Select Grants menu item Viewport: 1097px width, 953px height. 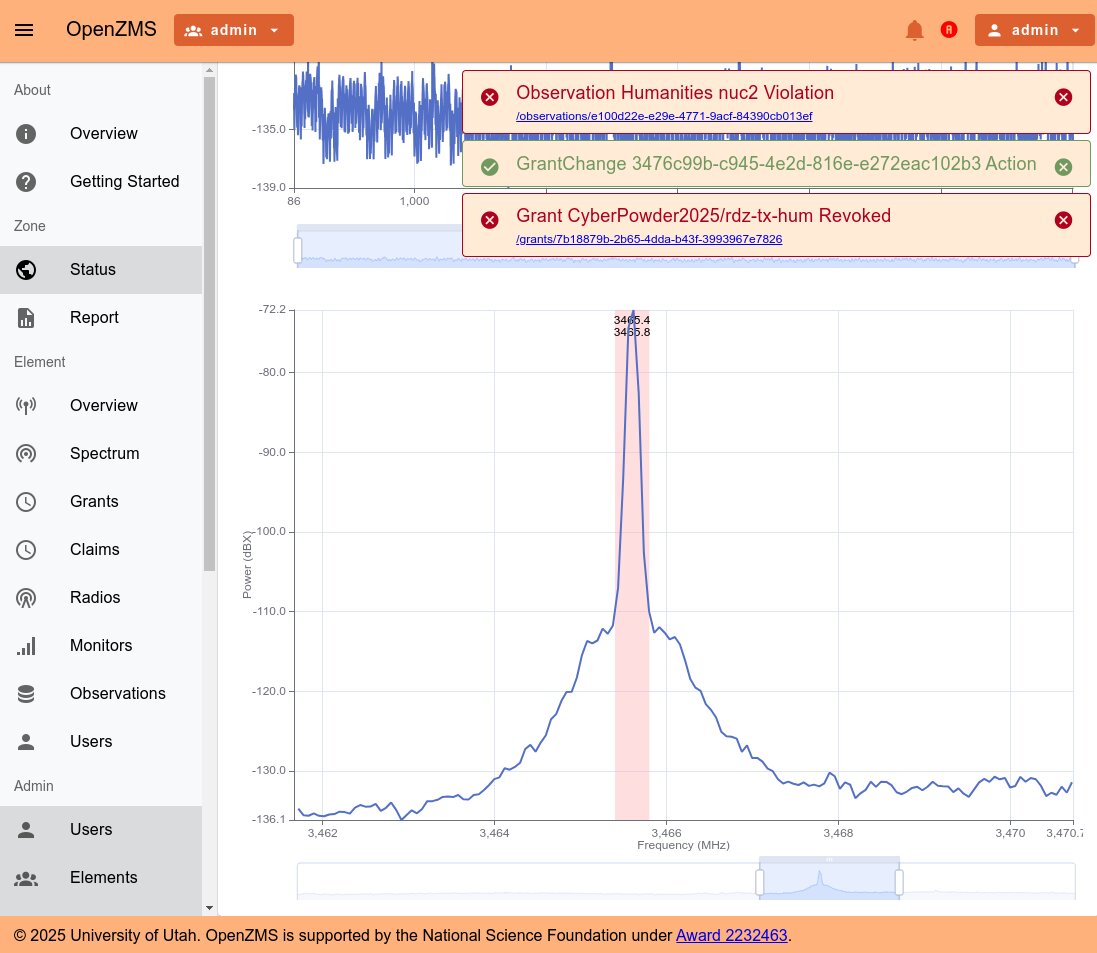[x=101, y=502]
